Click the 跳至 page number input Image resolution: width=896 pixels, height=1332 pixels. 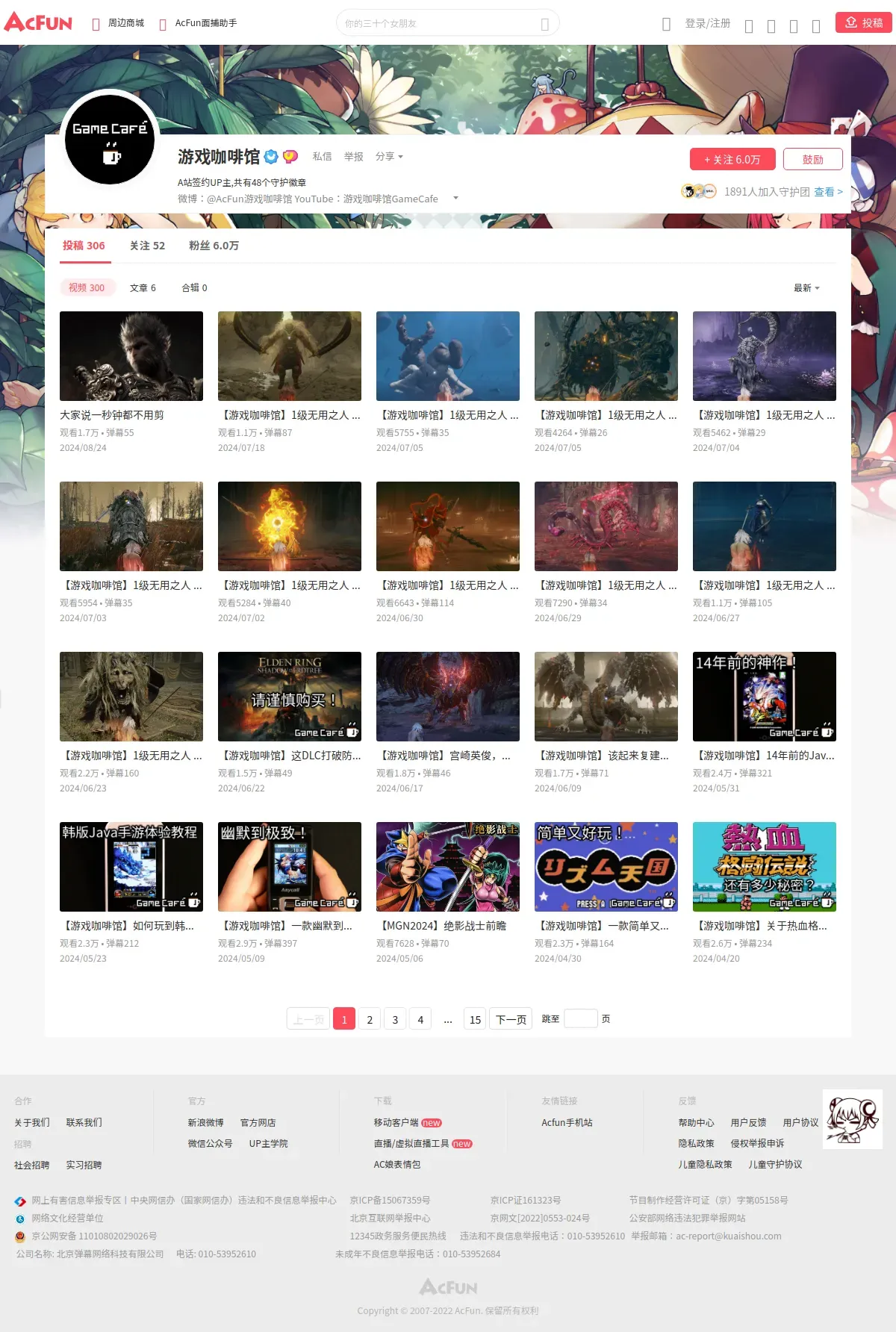[581, 1018]
